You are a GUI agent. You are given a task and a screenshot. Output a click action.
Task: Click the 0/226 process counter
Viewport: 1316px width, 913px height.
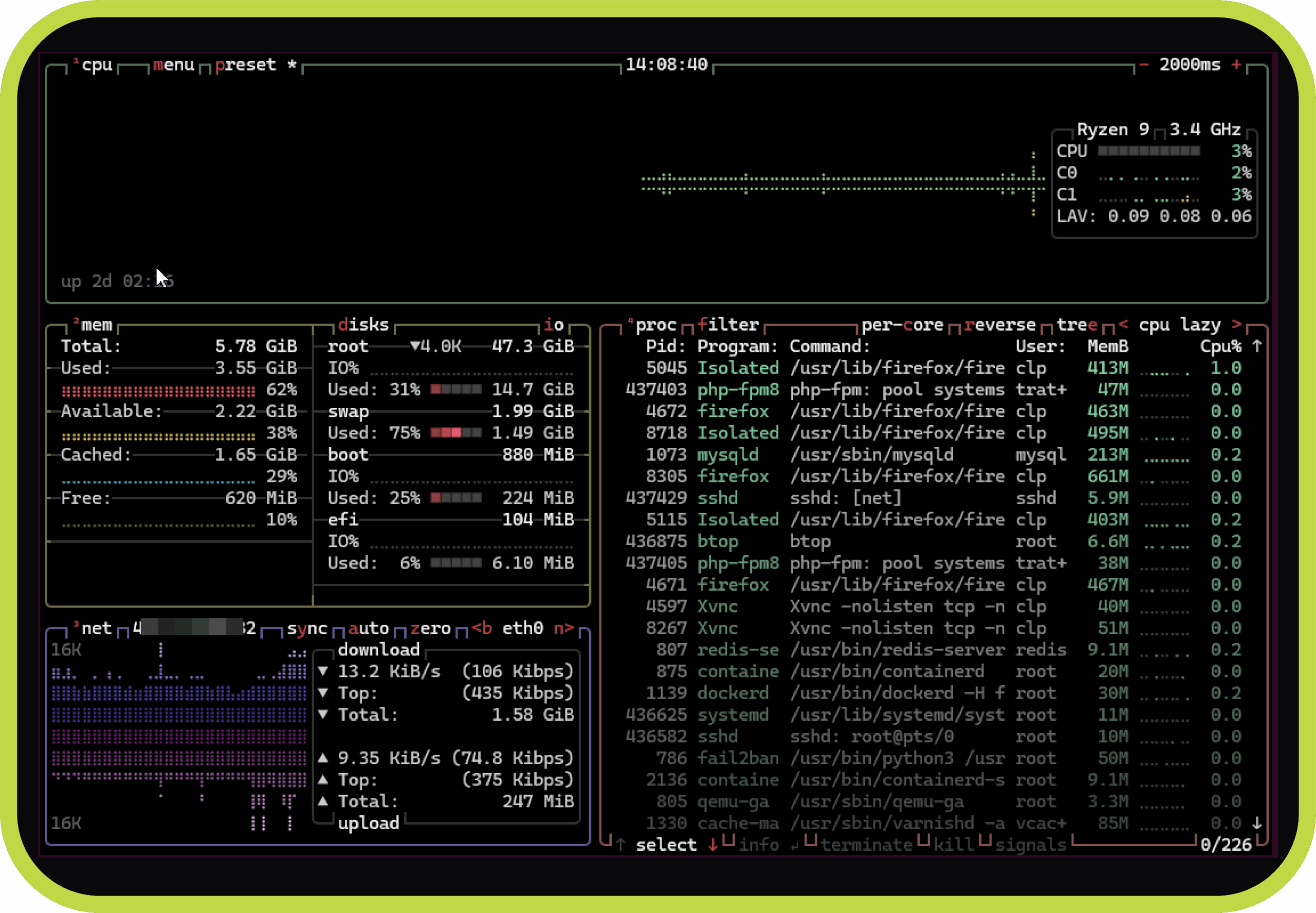tap(1226, 845)
